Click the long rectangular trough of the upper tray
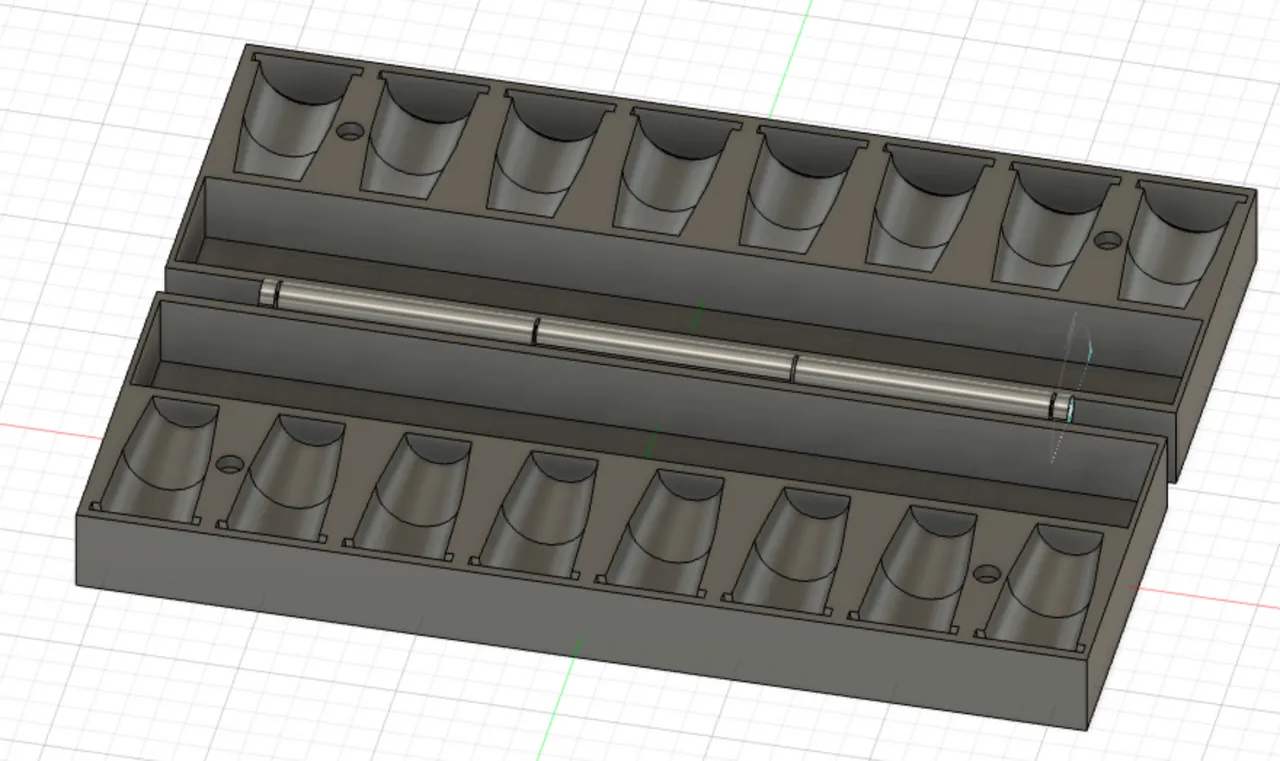The height and width of the screenshot is (761, 1280). point(686,292)
